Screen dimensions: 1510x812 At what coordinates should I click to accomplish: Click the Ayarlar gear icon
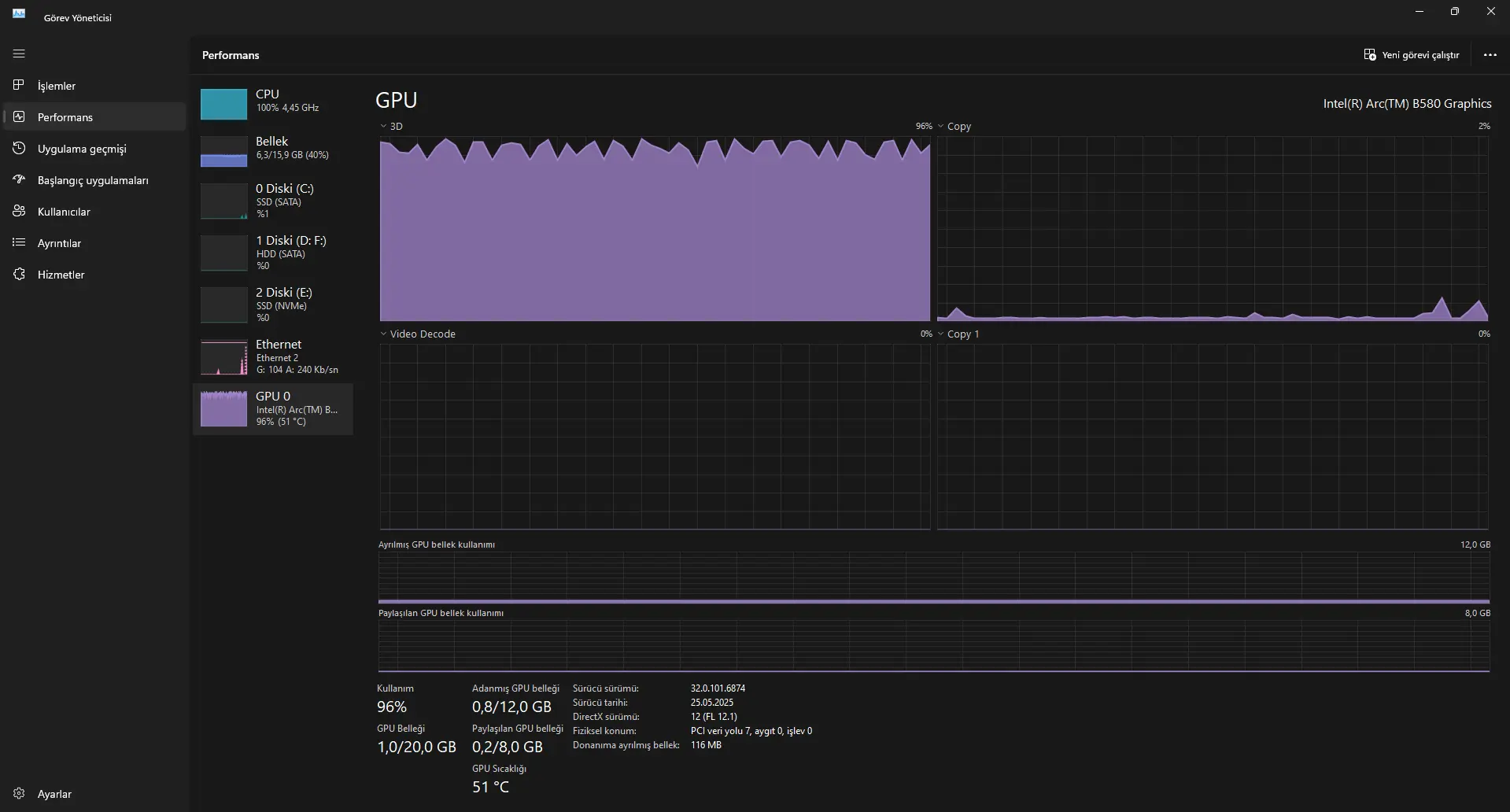19,793
